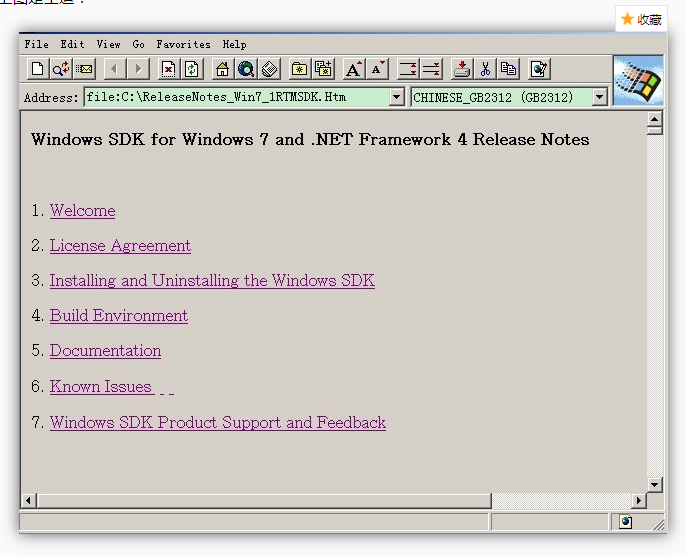Click the scissors cut icon
The width and height of the screenshot is (686, 556).
pyautogui.click(x=485, y=69)
